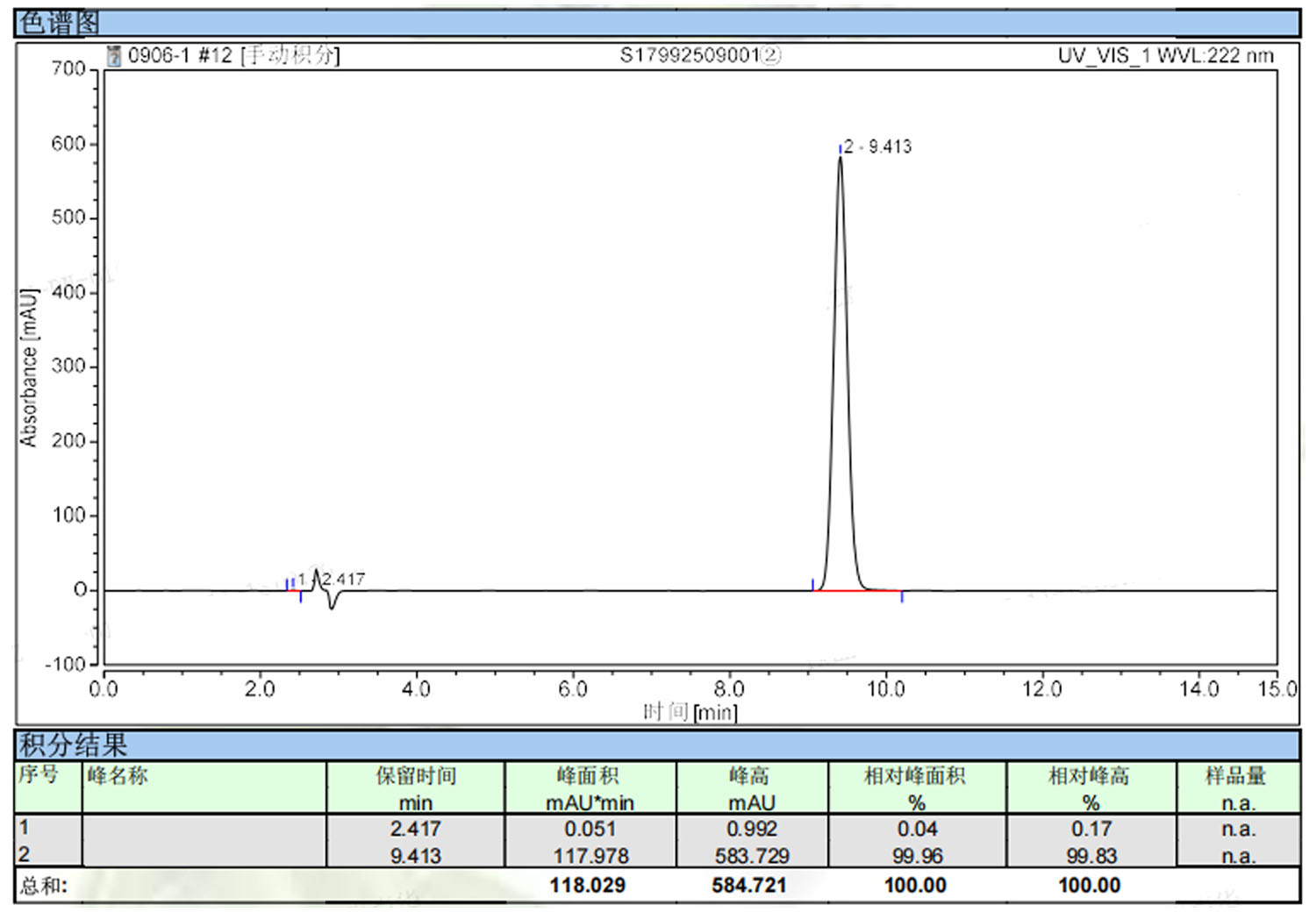Screen dimensions: 1316x912
Task: Click the 总和 total area value 118.029
Action: (588, 885)
